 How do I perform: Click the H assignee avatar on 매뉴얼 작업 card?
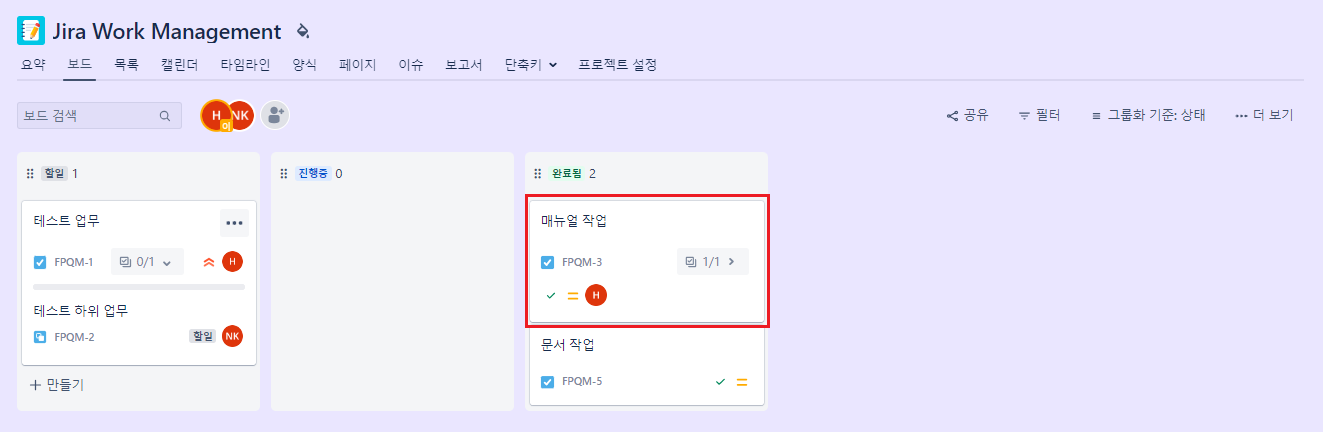596,295
